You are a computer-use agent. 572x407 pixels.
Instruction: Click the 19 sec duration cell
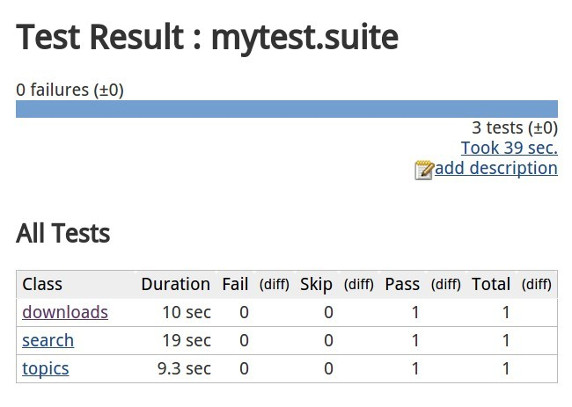click(186, 341)
